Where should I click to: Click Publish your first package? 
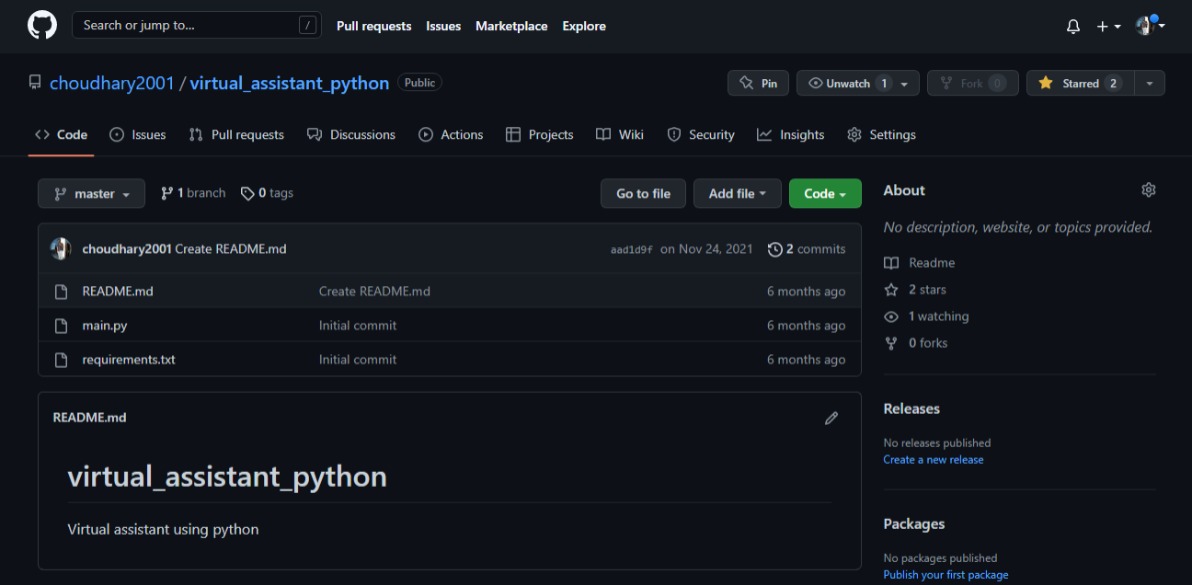coord(946,575)
